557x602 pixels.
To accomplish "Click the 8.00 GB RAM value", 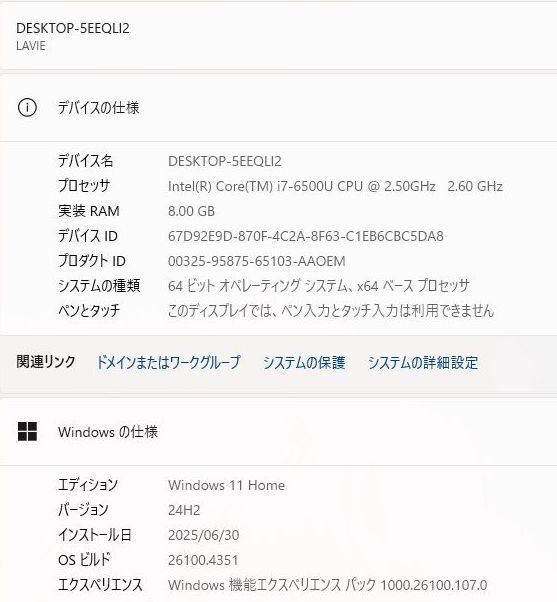I will pos(191,211).
